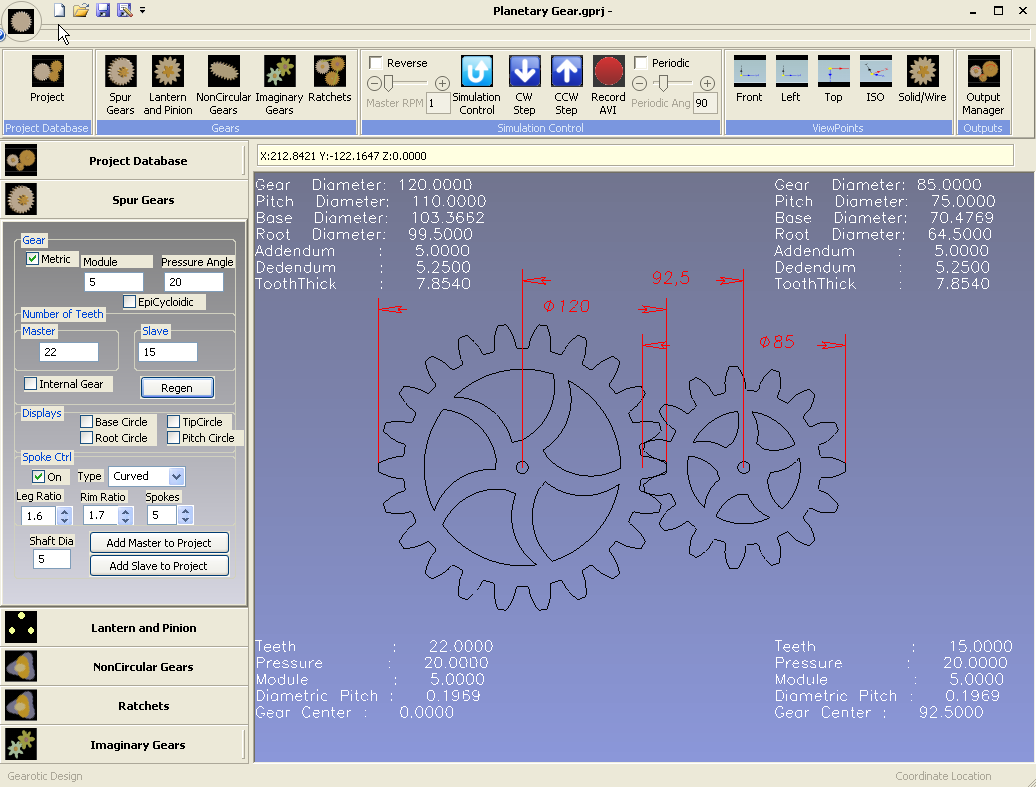Image resolution: width=1036 pixels, height=787 pixels.
Task: Switch to Front viewpoint
Action: coord(749,80)
